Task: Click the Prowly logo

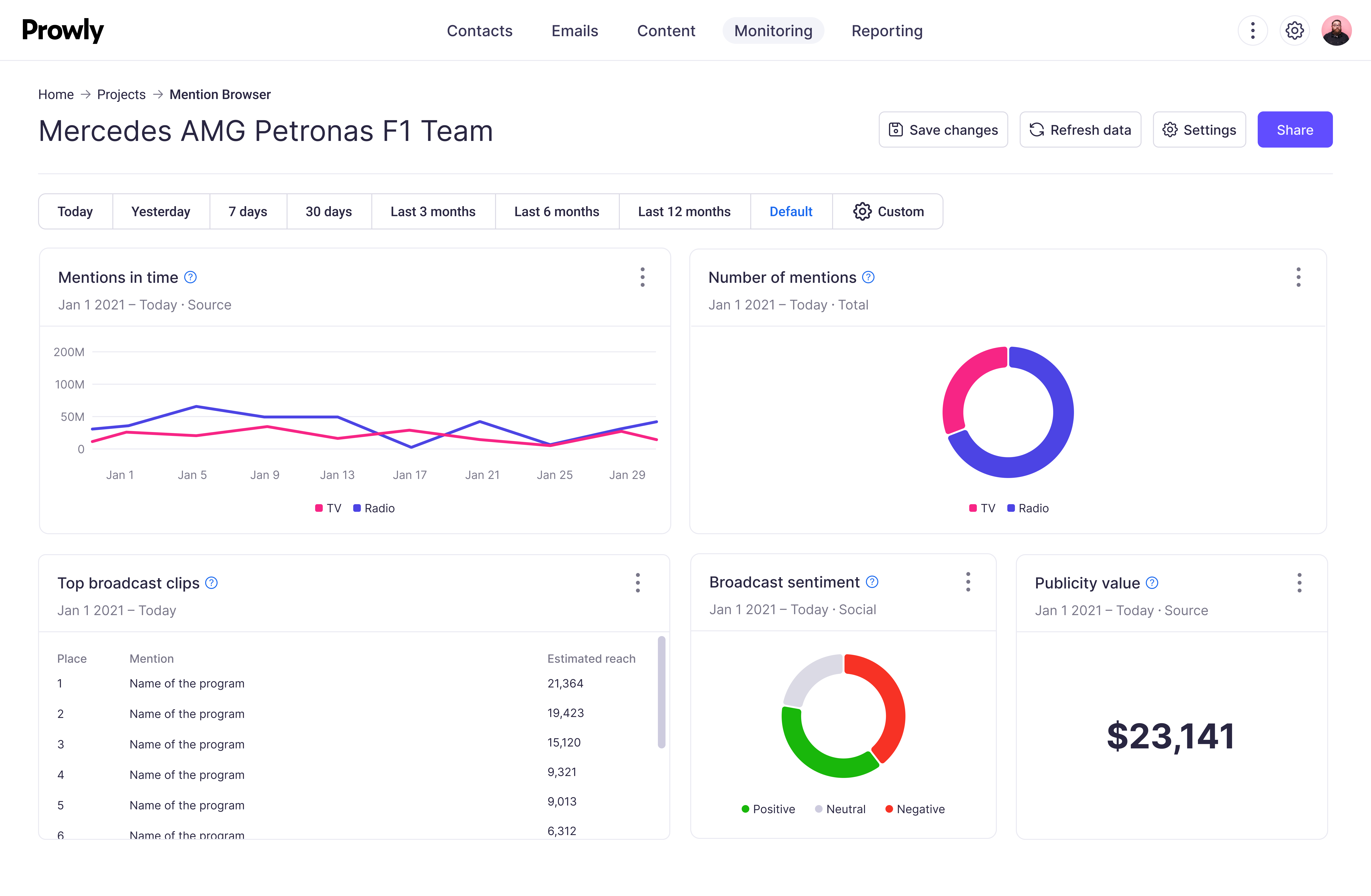Action: (63, 30)
